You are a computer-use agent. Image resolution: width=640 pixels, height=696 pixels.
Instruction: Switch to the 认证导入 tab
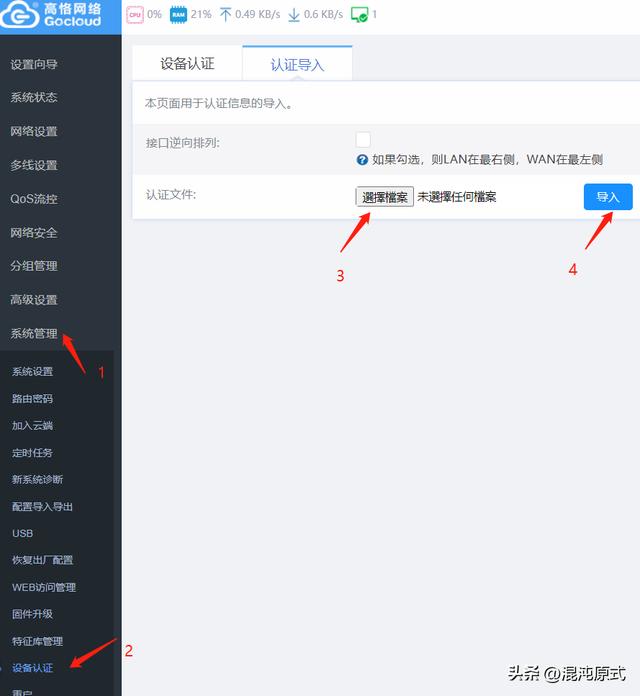click(297, 64)
